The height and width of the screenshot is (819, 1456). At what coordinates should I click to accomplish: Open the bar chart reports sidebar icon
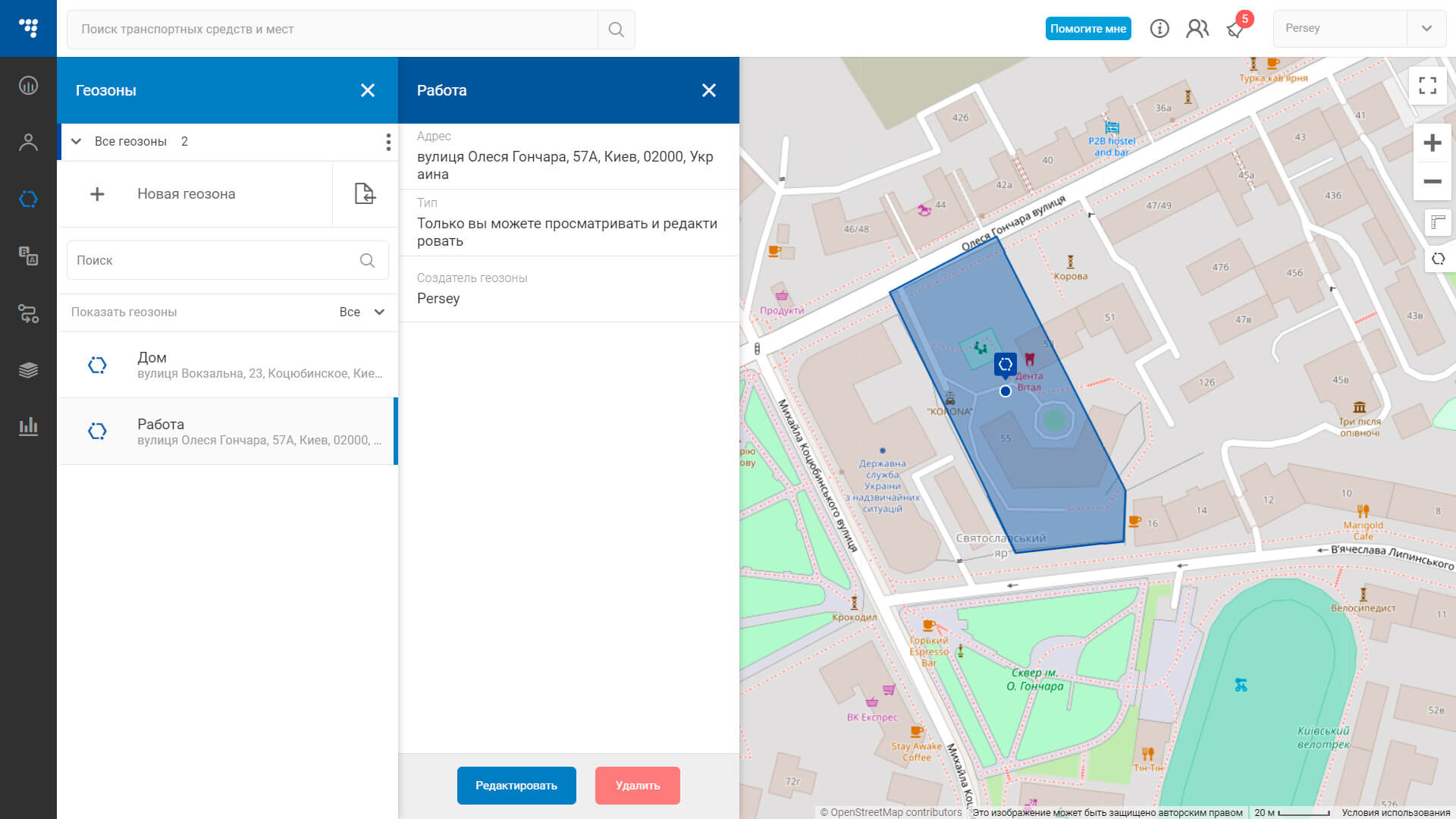pos(28,426)
